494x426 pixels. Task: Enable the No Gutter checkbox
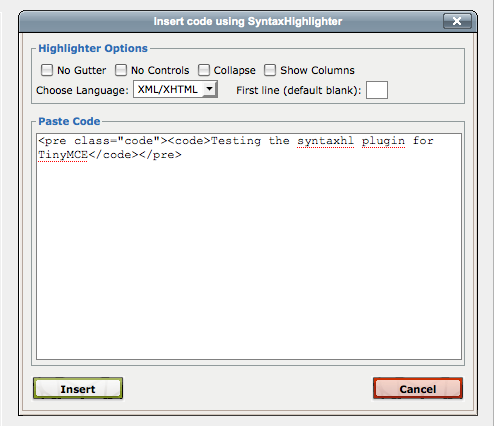47,70
